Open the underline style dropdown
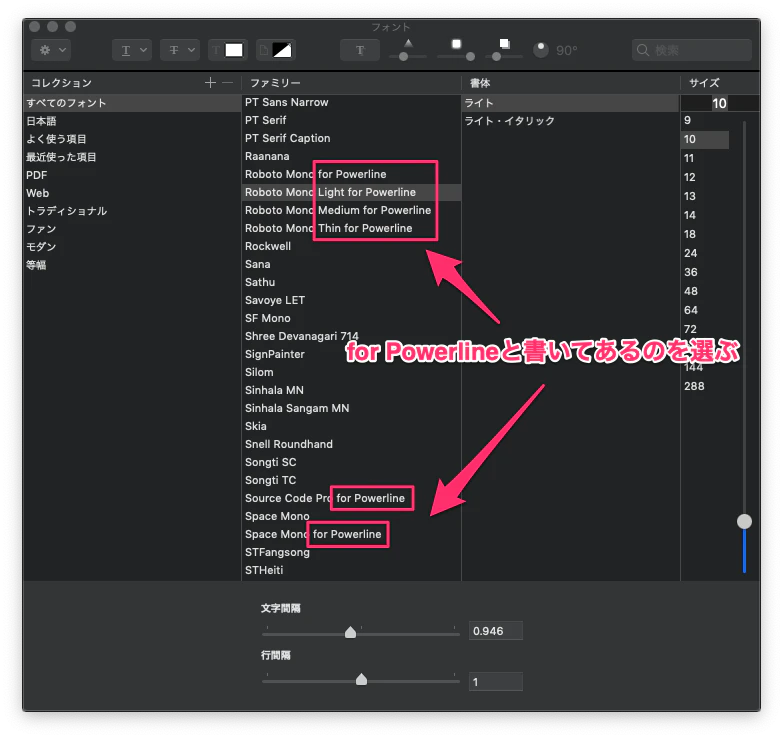Image resolution: width=783 pixels, height=738 pixels. pyautogui.click(x=132, y=50)
